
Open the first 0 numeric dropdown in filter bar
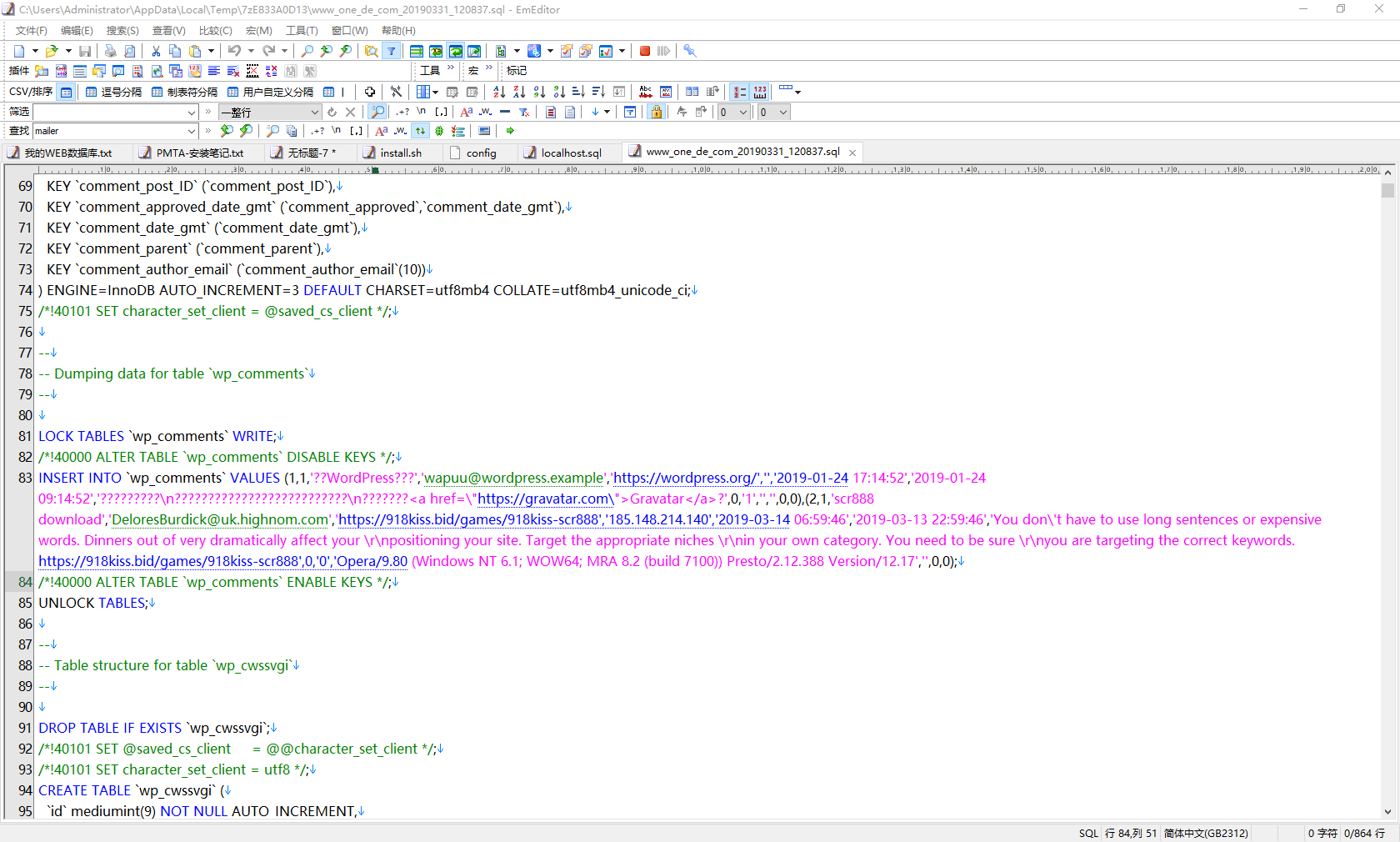(742, 112)
